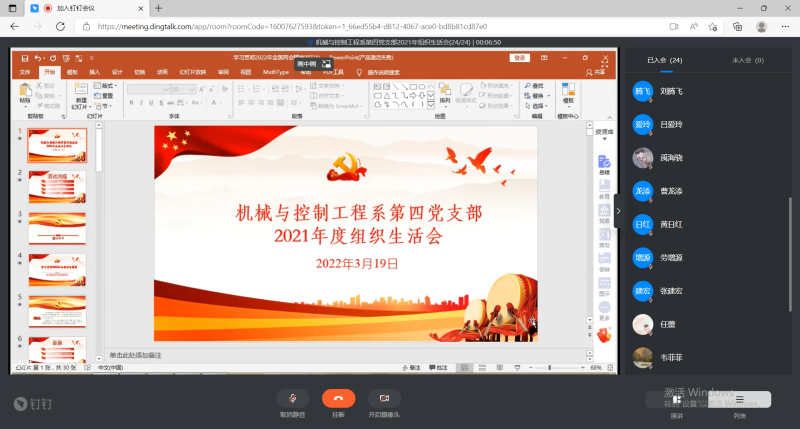The height and width of the screenshot is (429, 800).
Task: Open a new browser tab
Action: (158, 8)
